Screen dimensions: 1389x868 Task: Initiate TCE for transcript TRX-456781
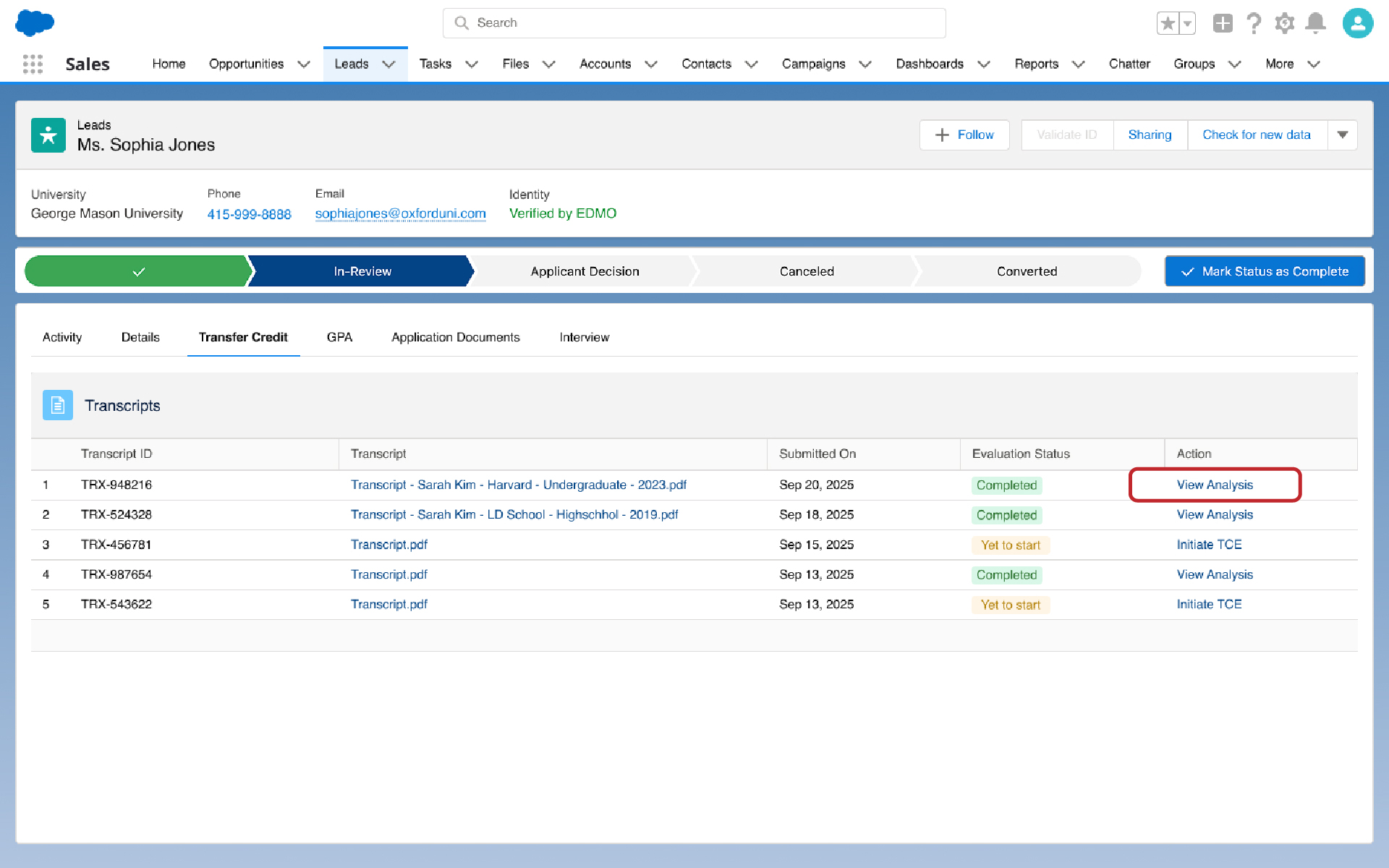tap(1208, 545)
